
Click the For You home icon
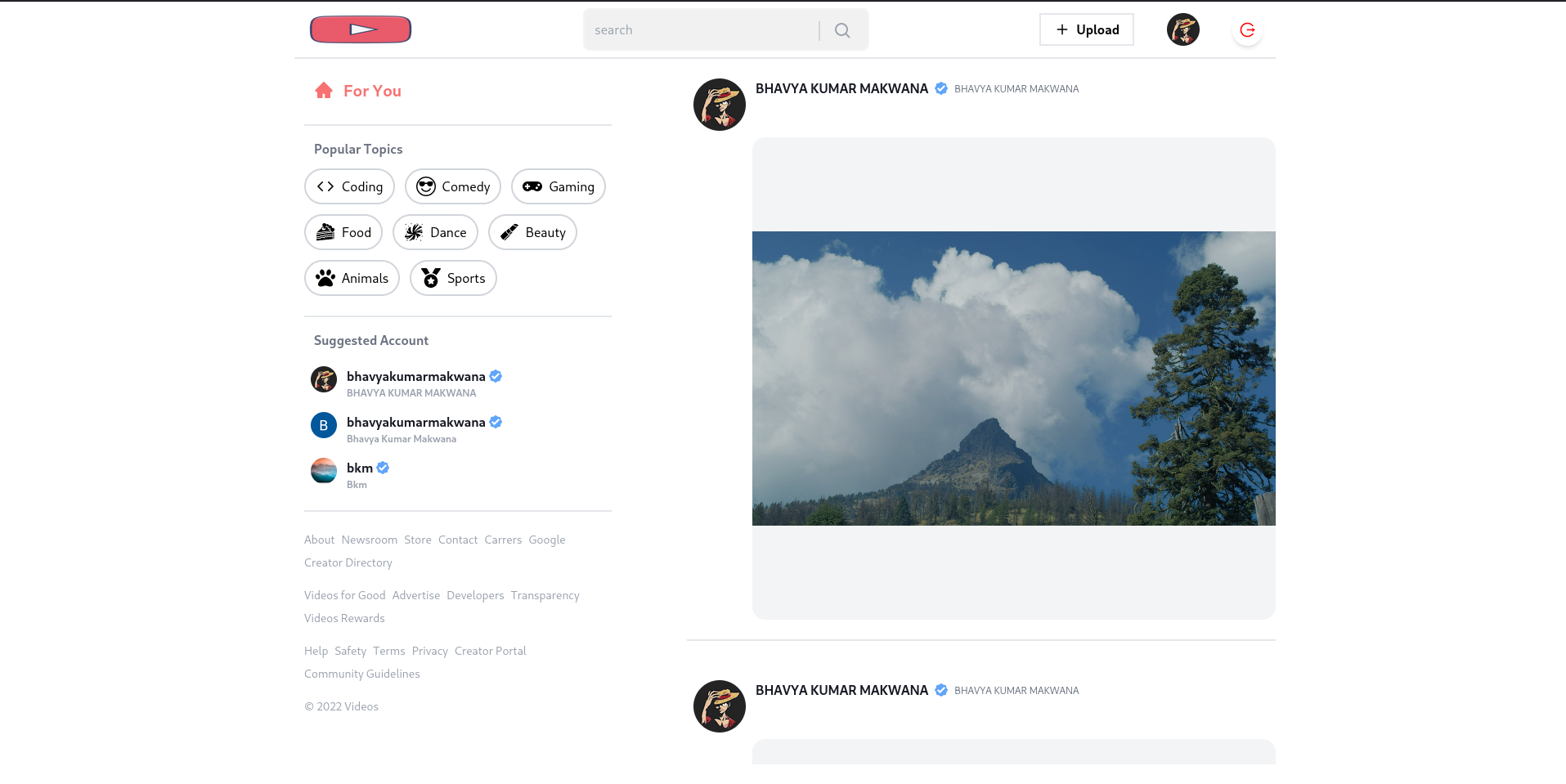(x=324, y=91)
